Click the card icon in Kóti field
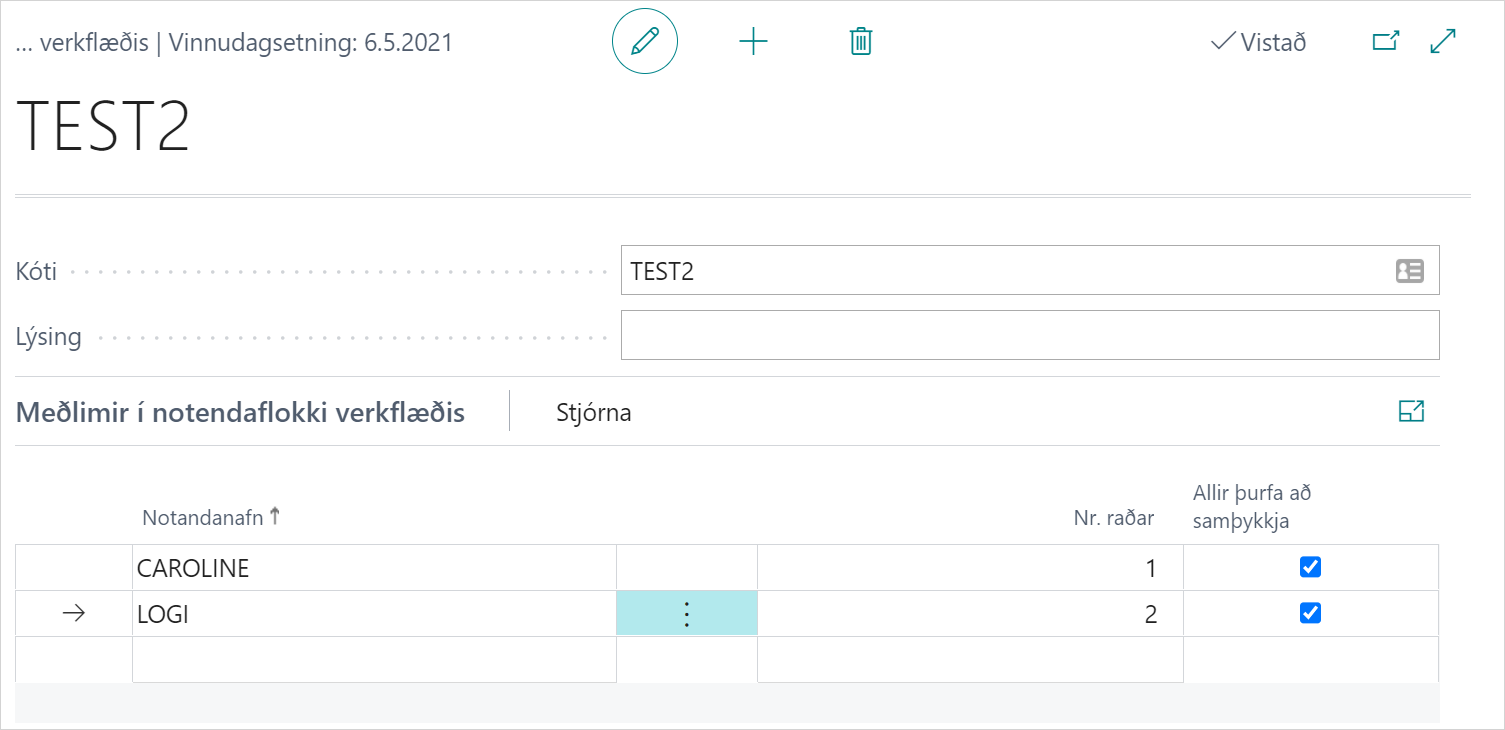Screen dimensions: 1505x730 click(x=1409, y=271)
